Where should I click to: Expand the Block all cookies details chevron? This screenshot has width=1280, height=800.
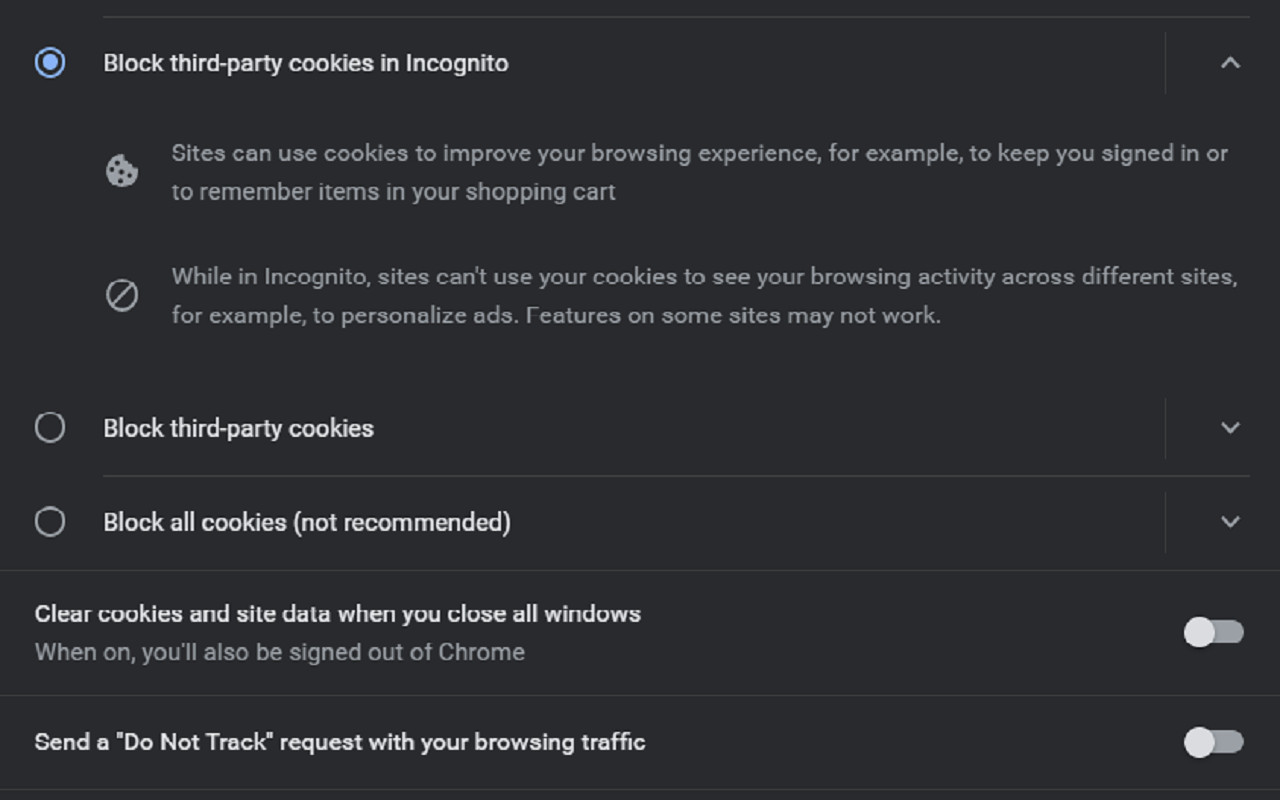point(1230,522)
